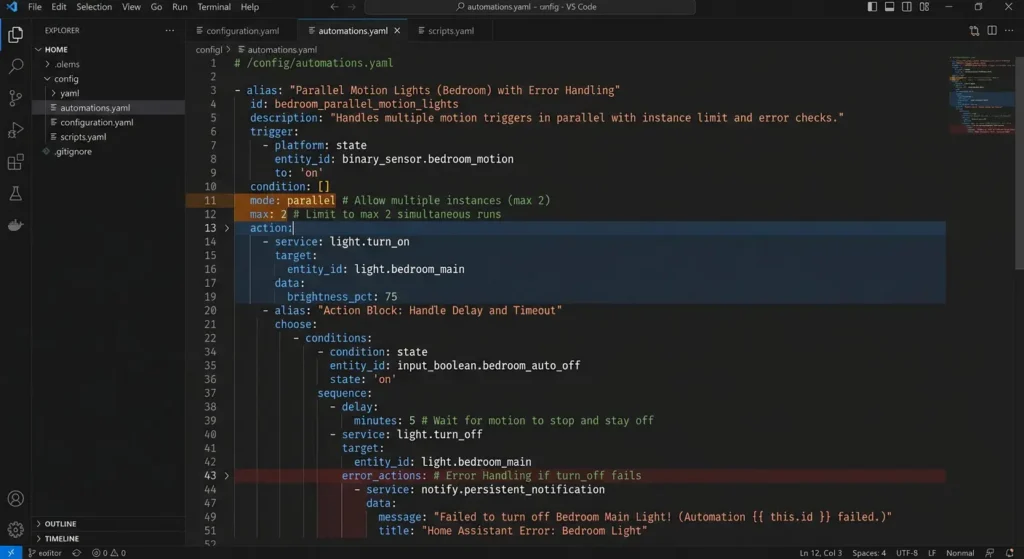Open Explorer views and more actions ellipsis
Screen dimensions: 1024x559
[x=170, y=30]
